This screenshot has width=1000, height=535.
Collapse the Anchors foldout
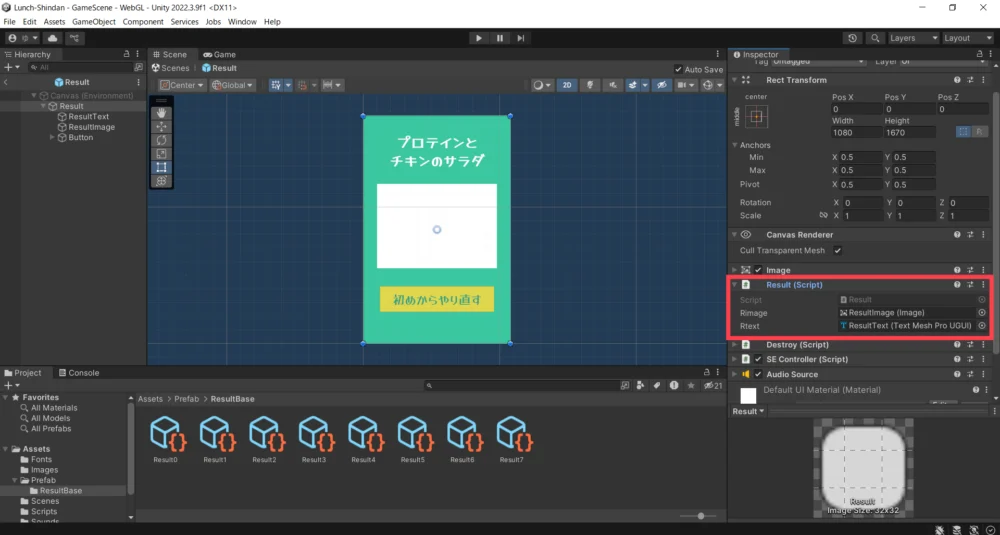pos(734,145)
